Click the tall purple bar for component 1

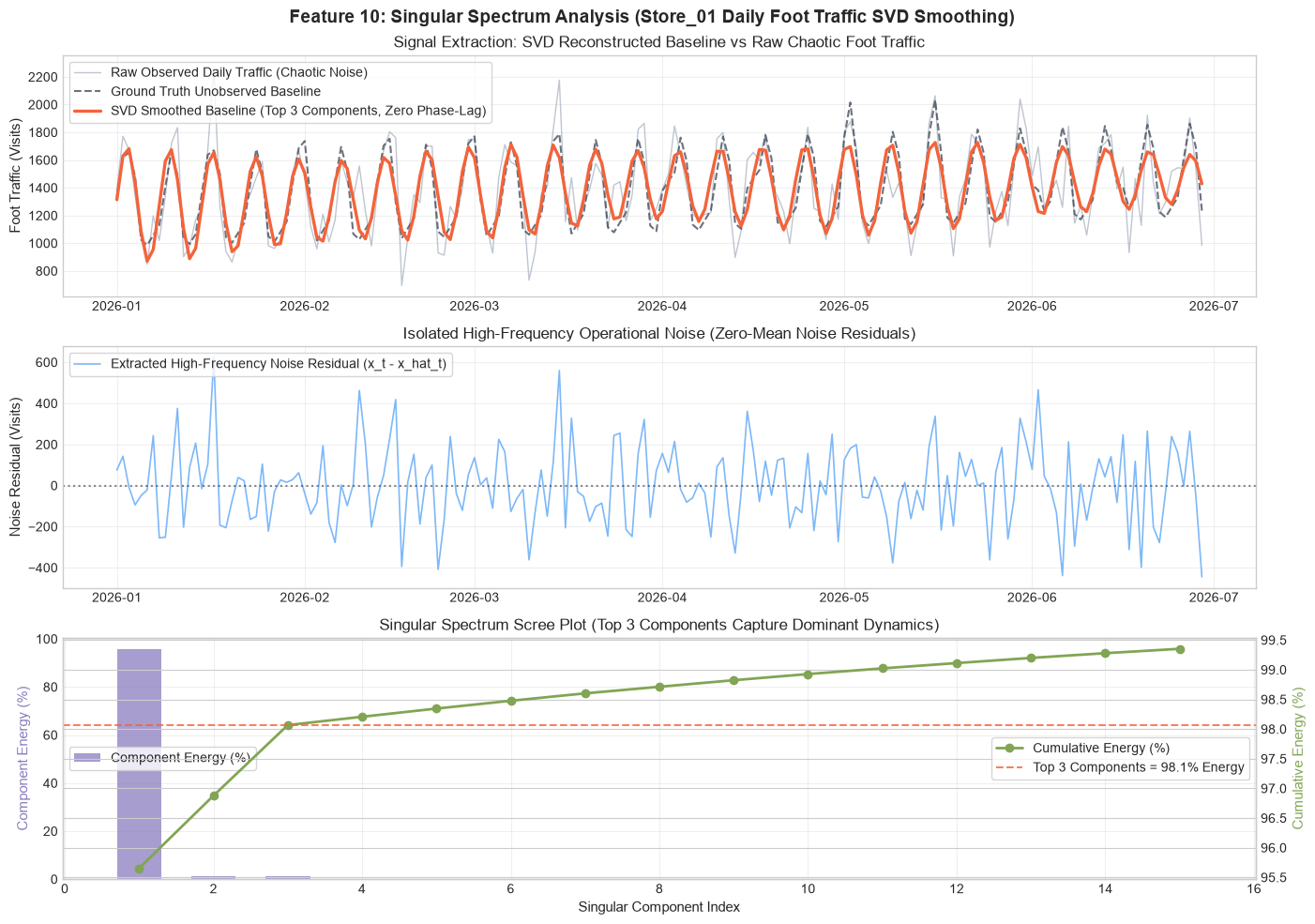click(x=139, y=764)
